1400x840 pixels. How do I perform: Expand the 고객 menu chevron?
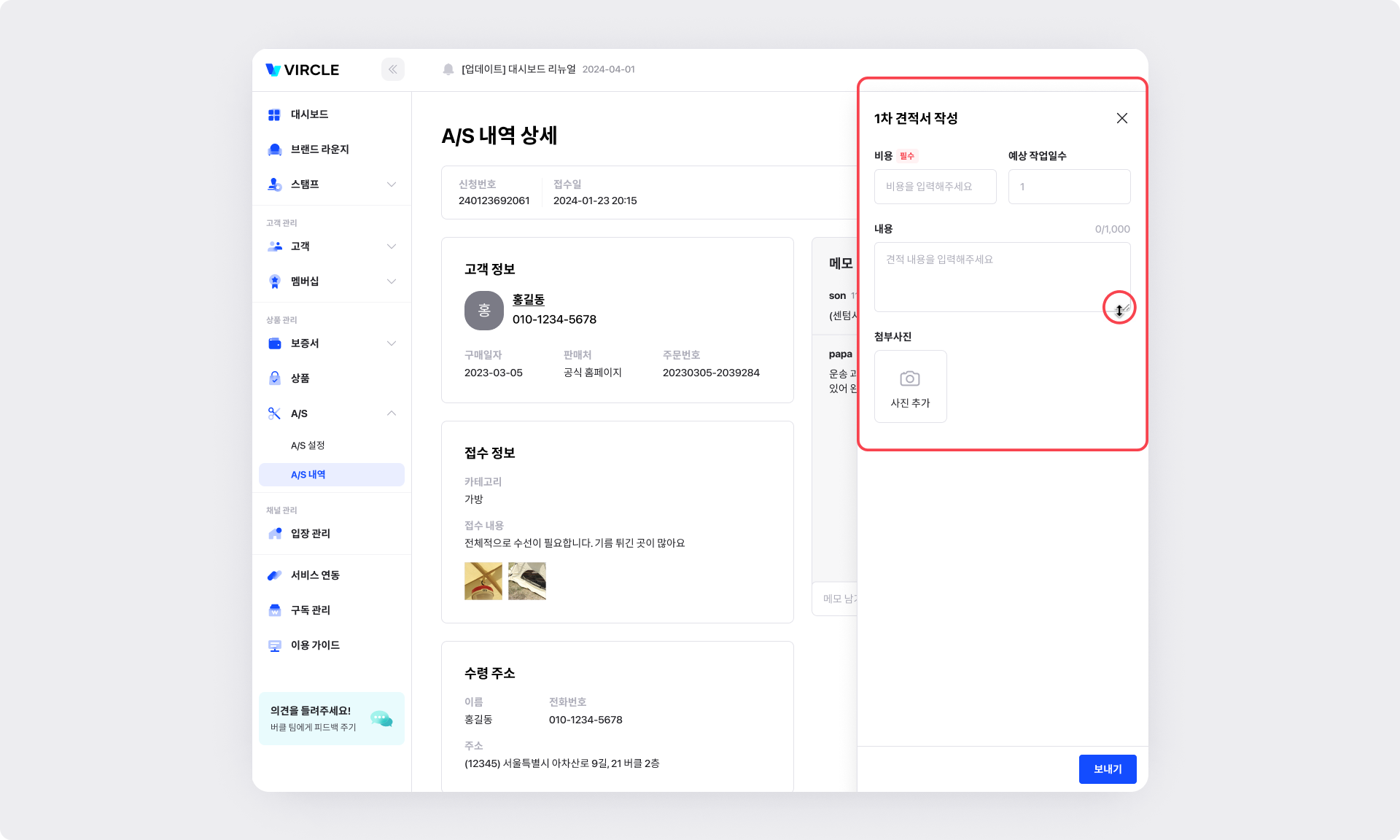(392, 246)
